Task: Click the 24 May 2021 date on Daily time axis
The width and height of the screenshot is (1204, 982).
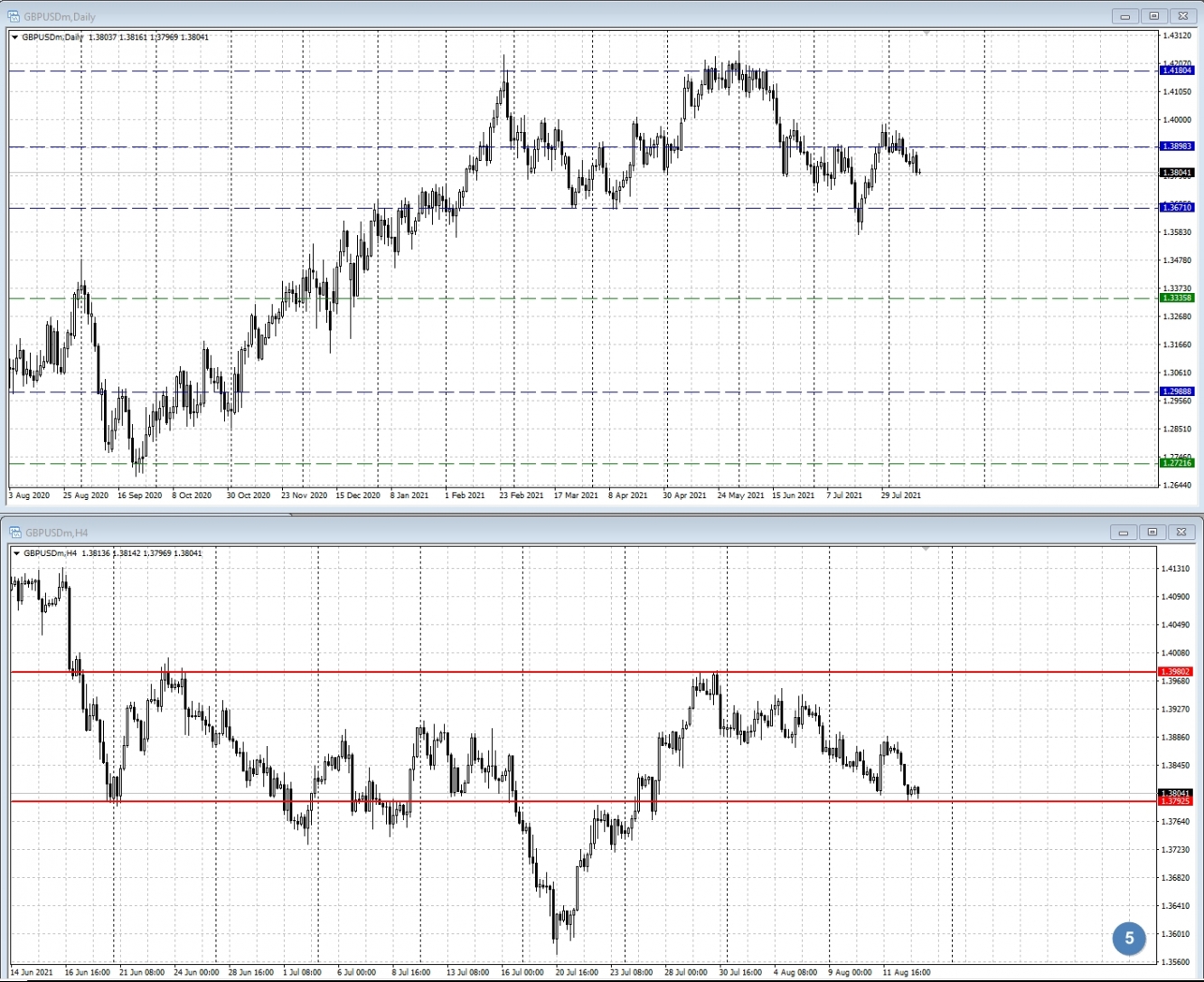Action: click(741, 496)
